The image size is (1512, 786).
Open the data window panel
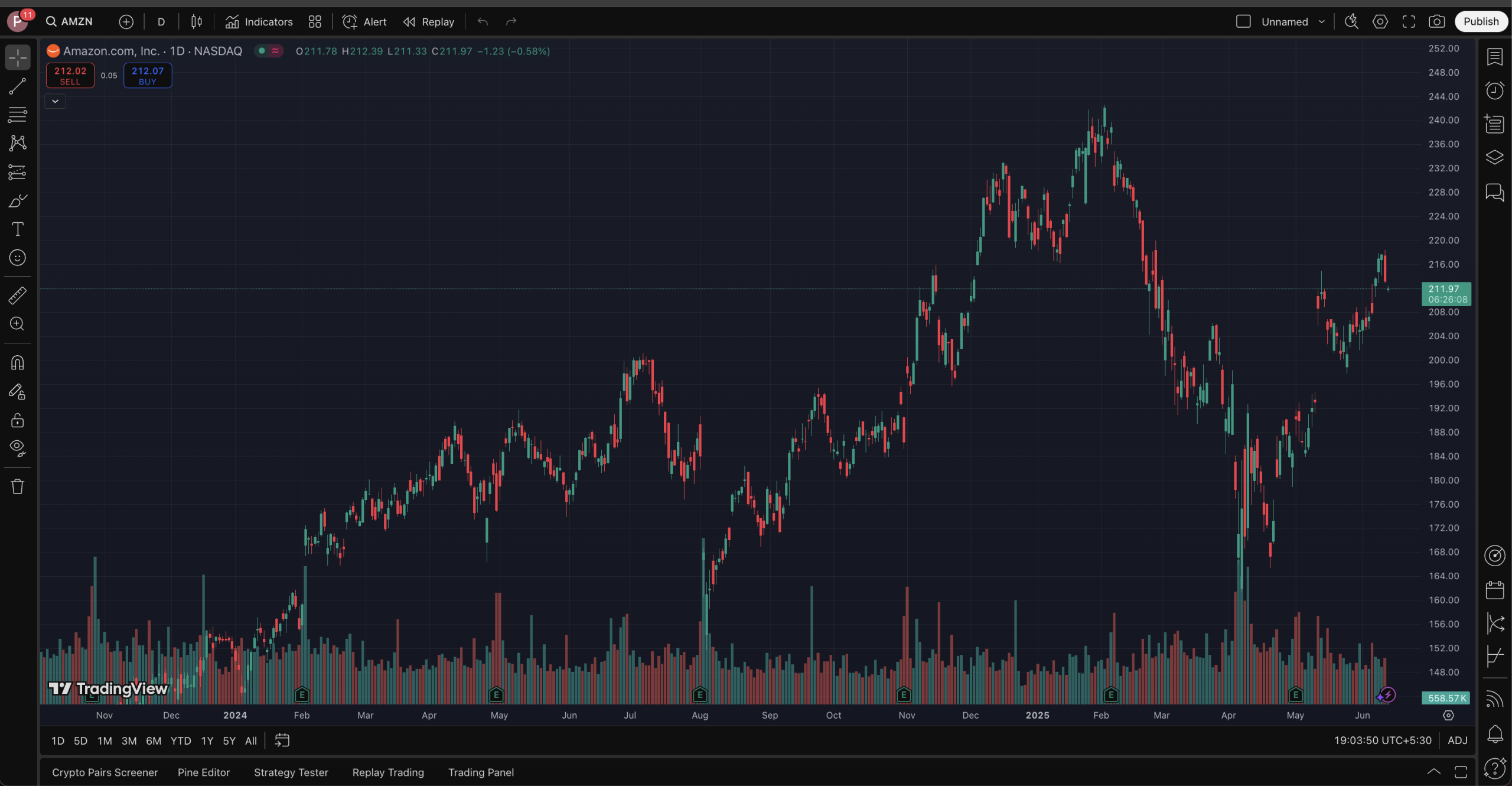pos(1495,124)
